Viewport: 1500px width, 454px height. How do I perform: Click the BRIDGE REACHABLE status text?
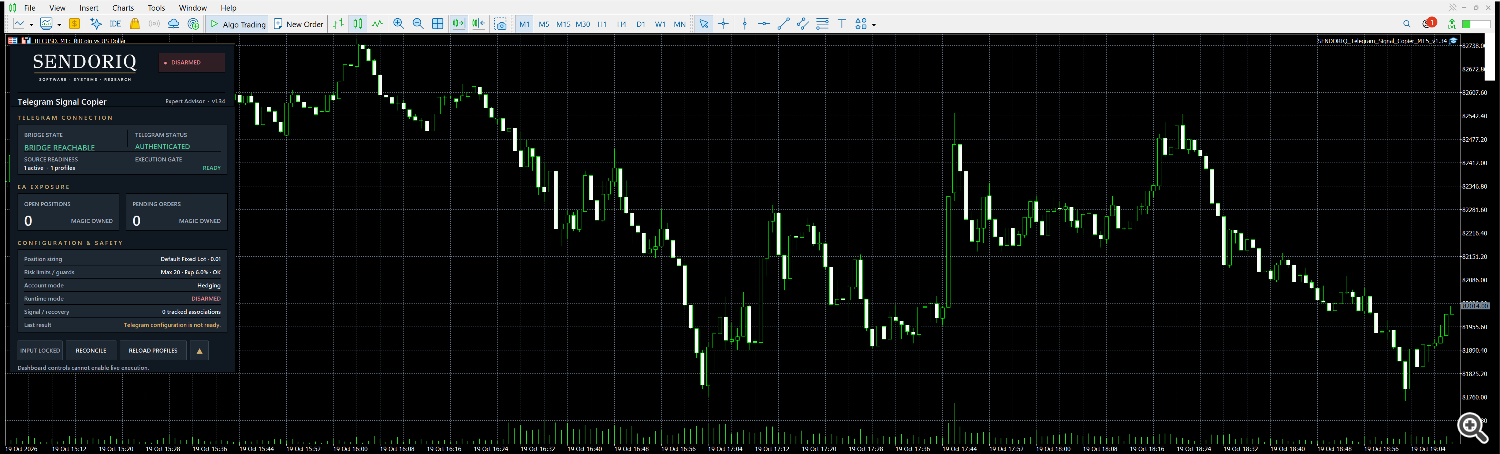tap(59, 147)
